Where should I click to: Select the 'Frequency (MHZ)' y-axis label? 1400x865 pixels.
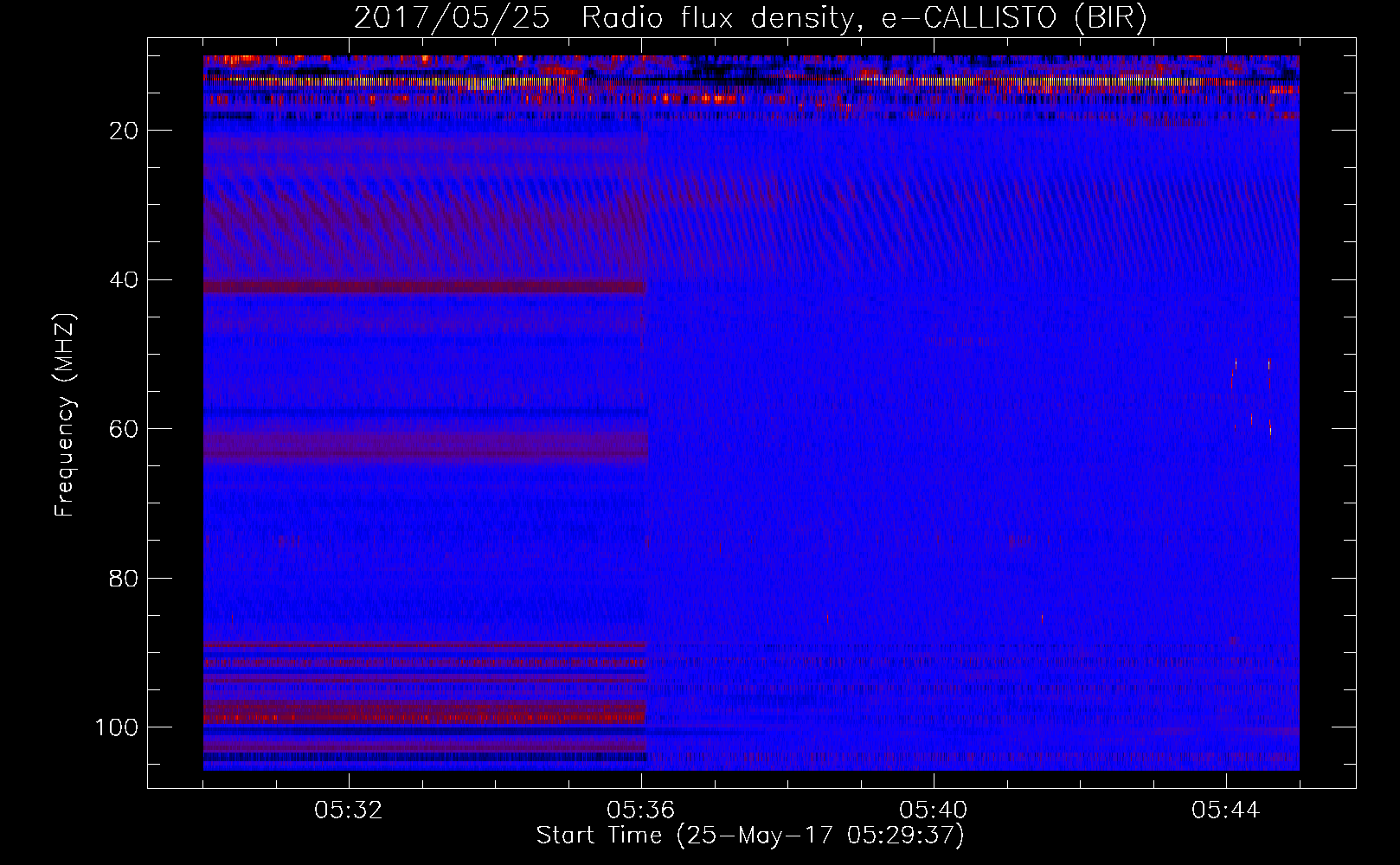[x=66, y=414]
